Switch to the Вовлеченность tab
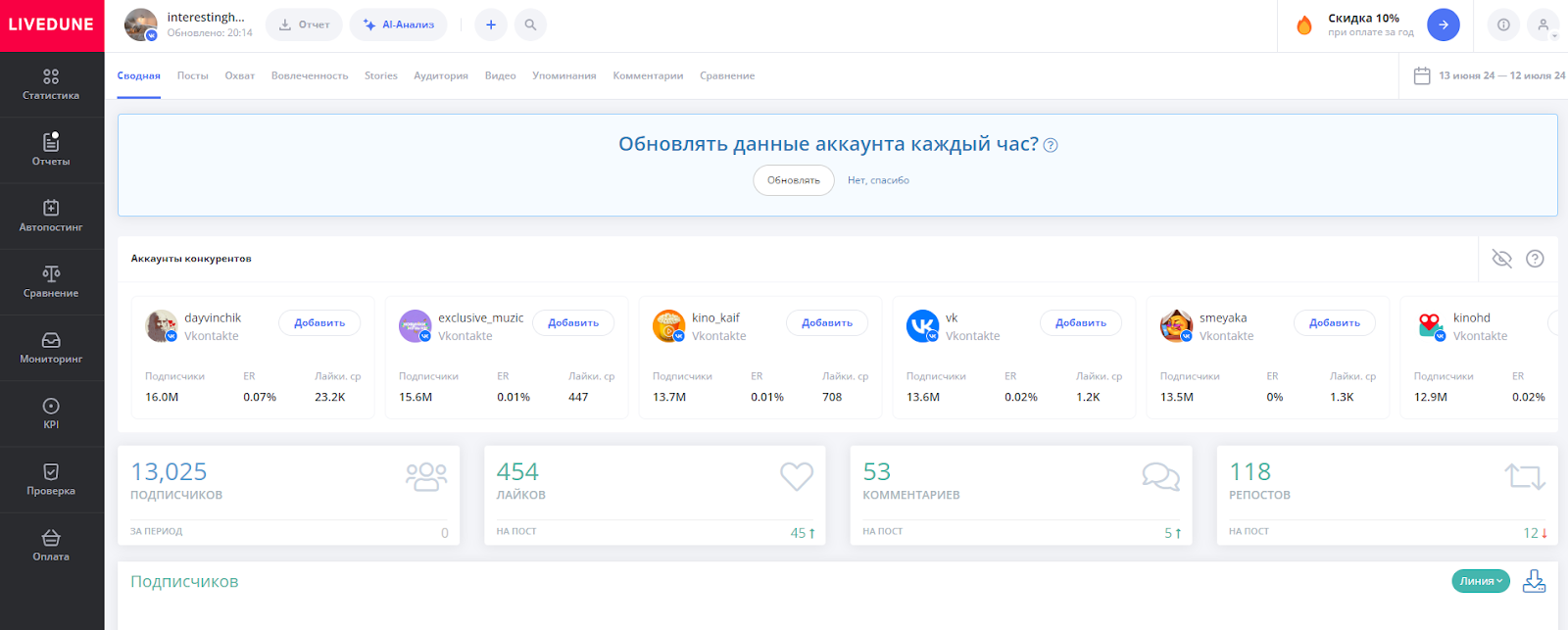1568x630 pixels. coord(310,75)
